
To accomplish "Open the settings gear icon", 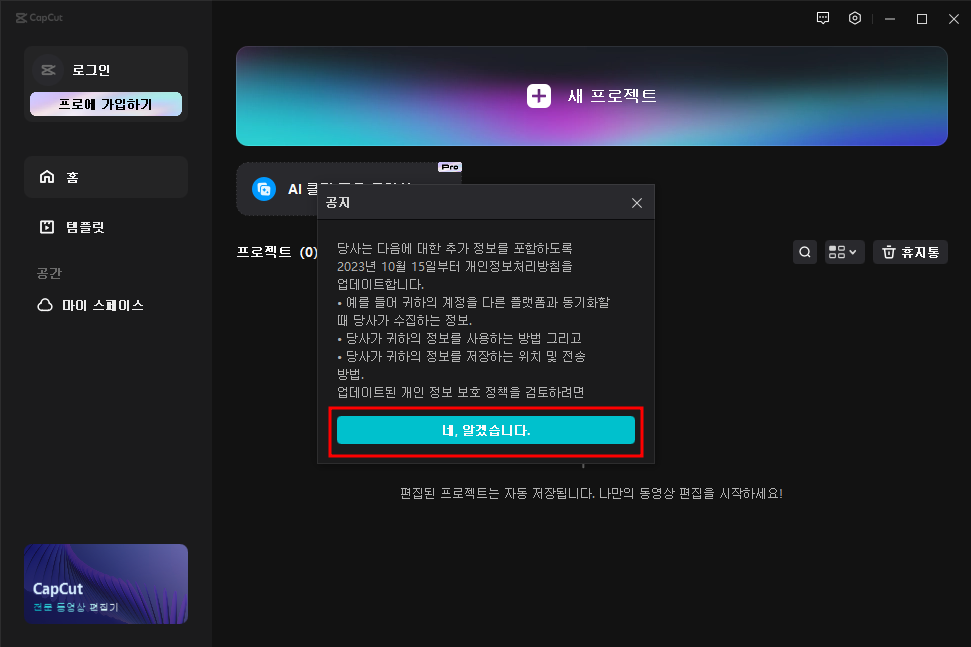I will [854, 18].
